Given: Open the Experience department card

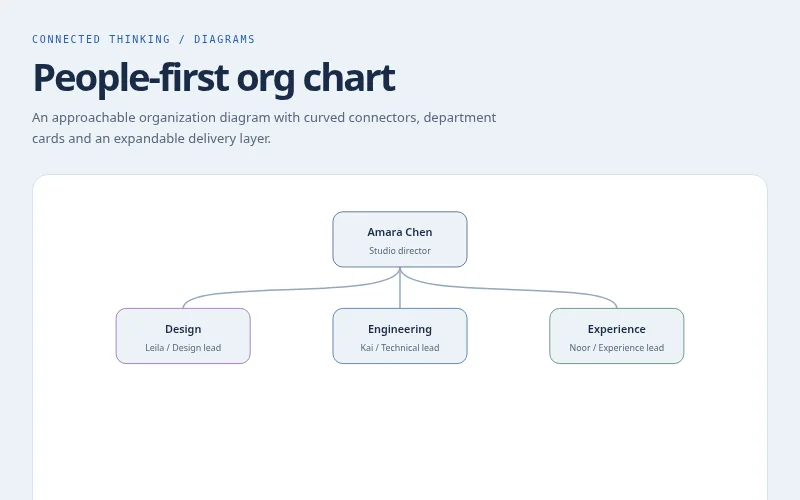Looking at the screenshot, I should pyautogui.click(x=616, y=336).
